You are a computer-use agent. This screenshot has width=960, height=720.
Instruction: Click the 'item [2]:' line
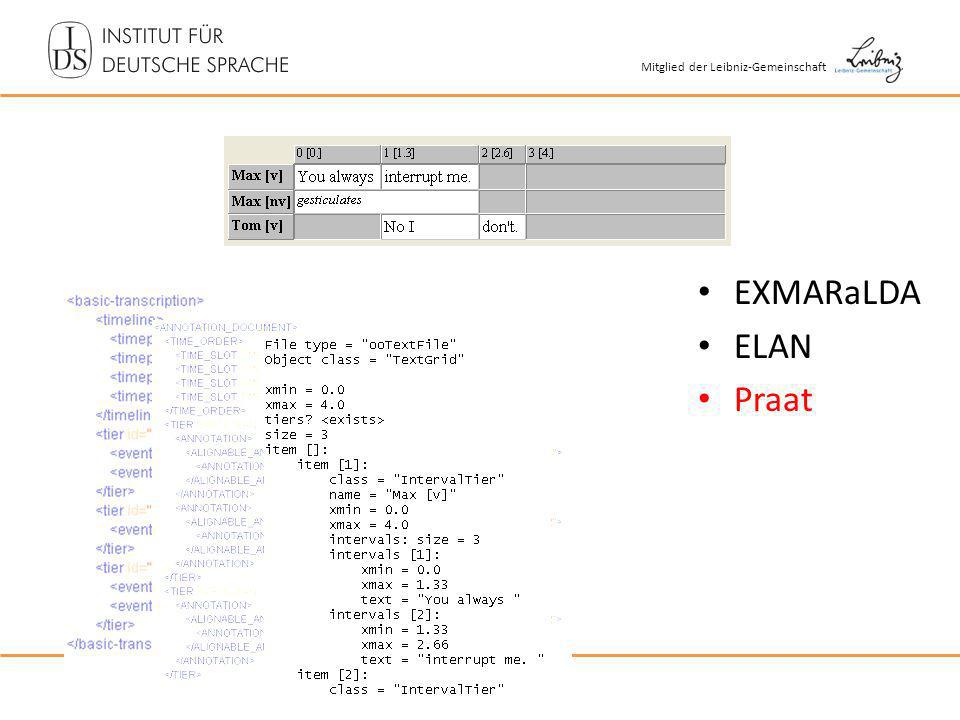[x=332, y=675]
